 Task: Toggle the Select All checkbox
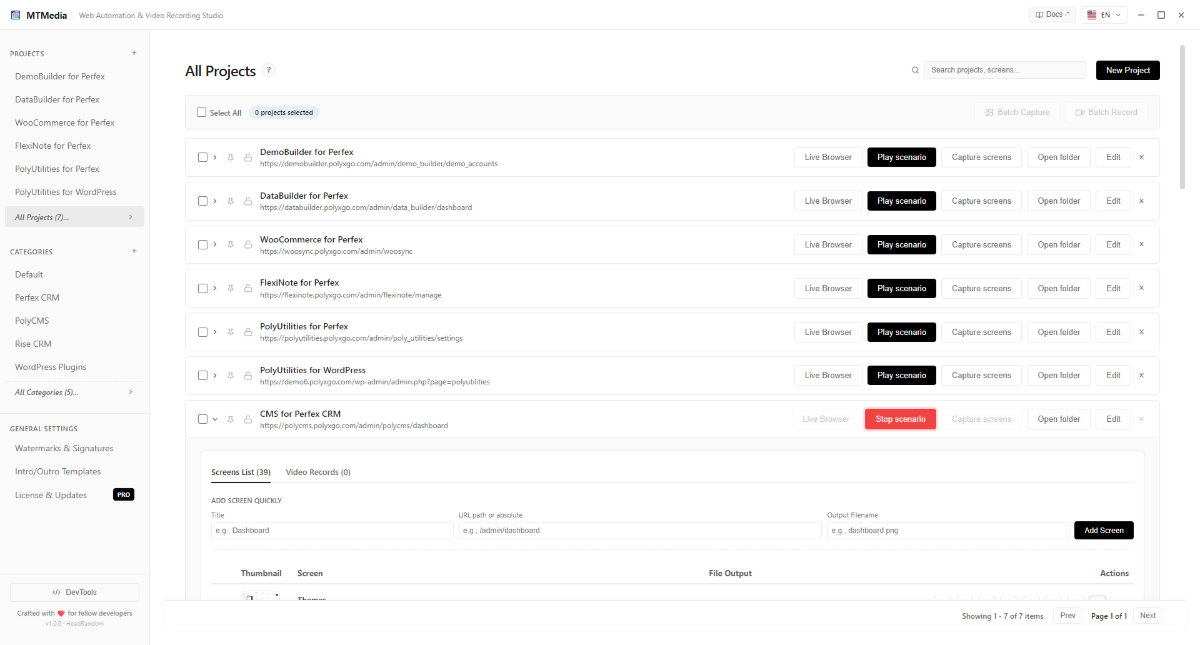[x=201, y=112]
